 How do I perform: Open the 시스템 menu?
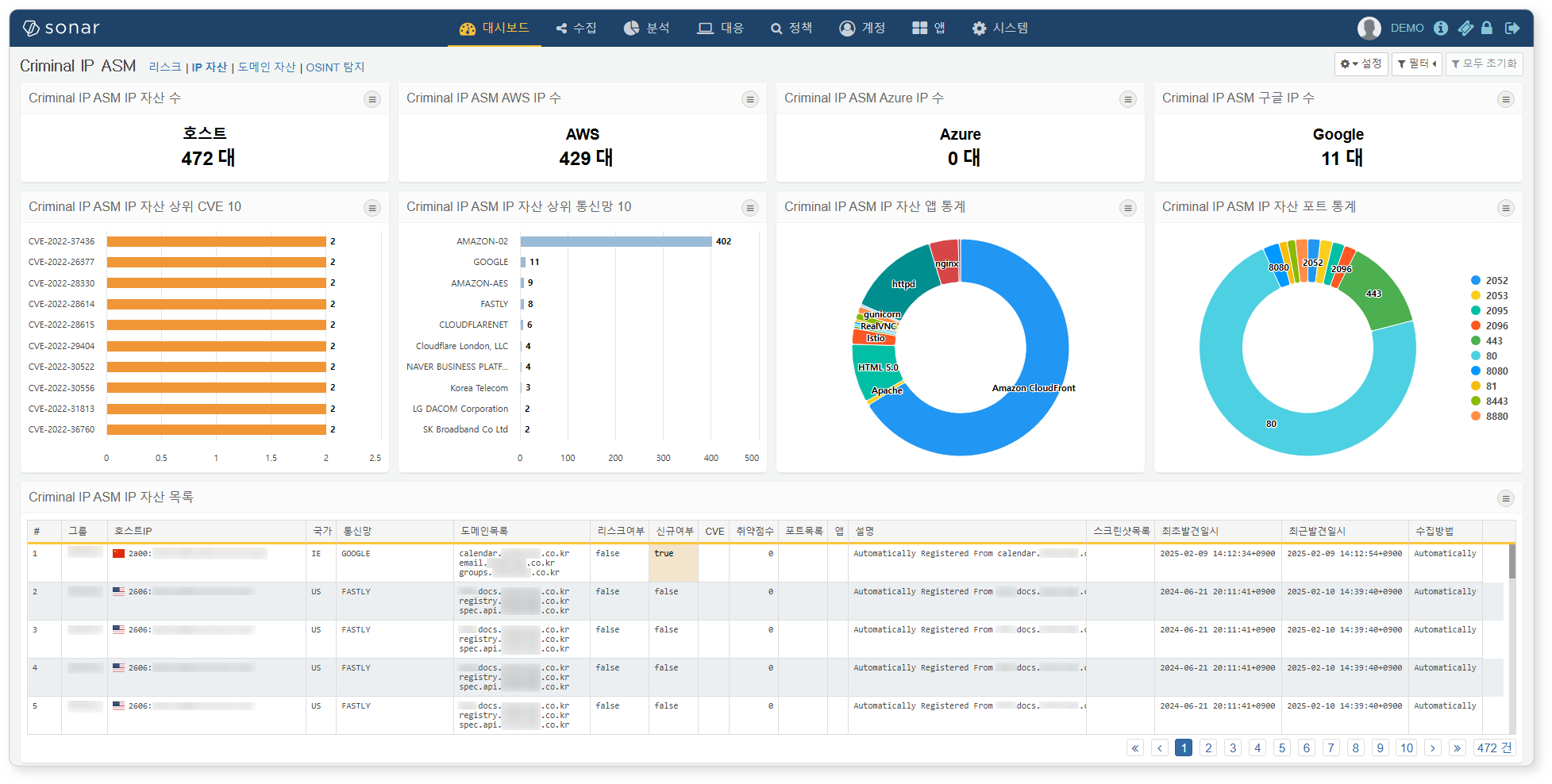click(x=1000, y=28)
